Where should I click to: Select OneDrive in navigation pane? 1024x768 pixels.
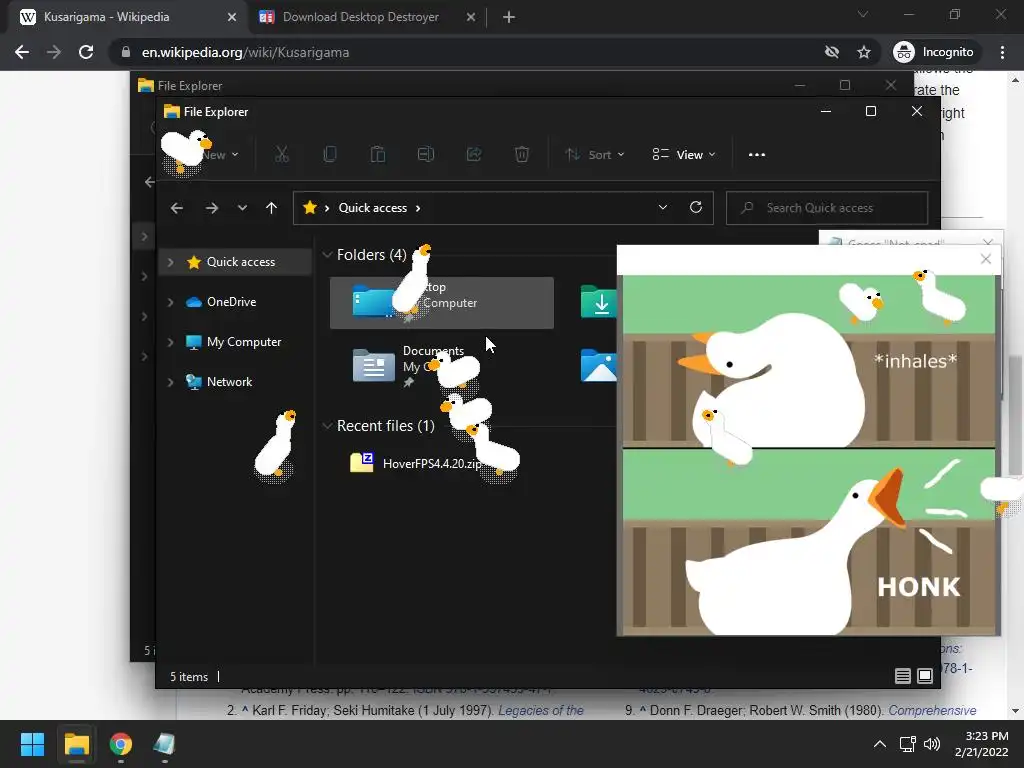(x=231, y=302)
